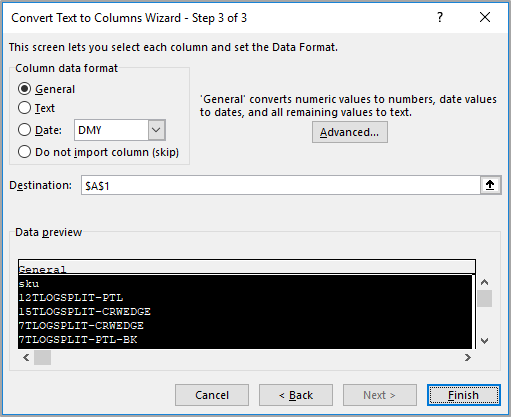Close the Text to Columns wizard window
This screenshot has height=417, width=511.
tap(485, 17)
